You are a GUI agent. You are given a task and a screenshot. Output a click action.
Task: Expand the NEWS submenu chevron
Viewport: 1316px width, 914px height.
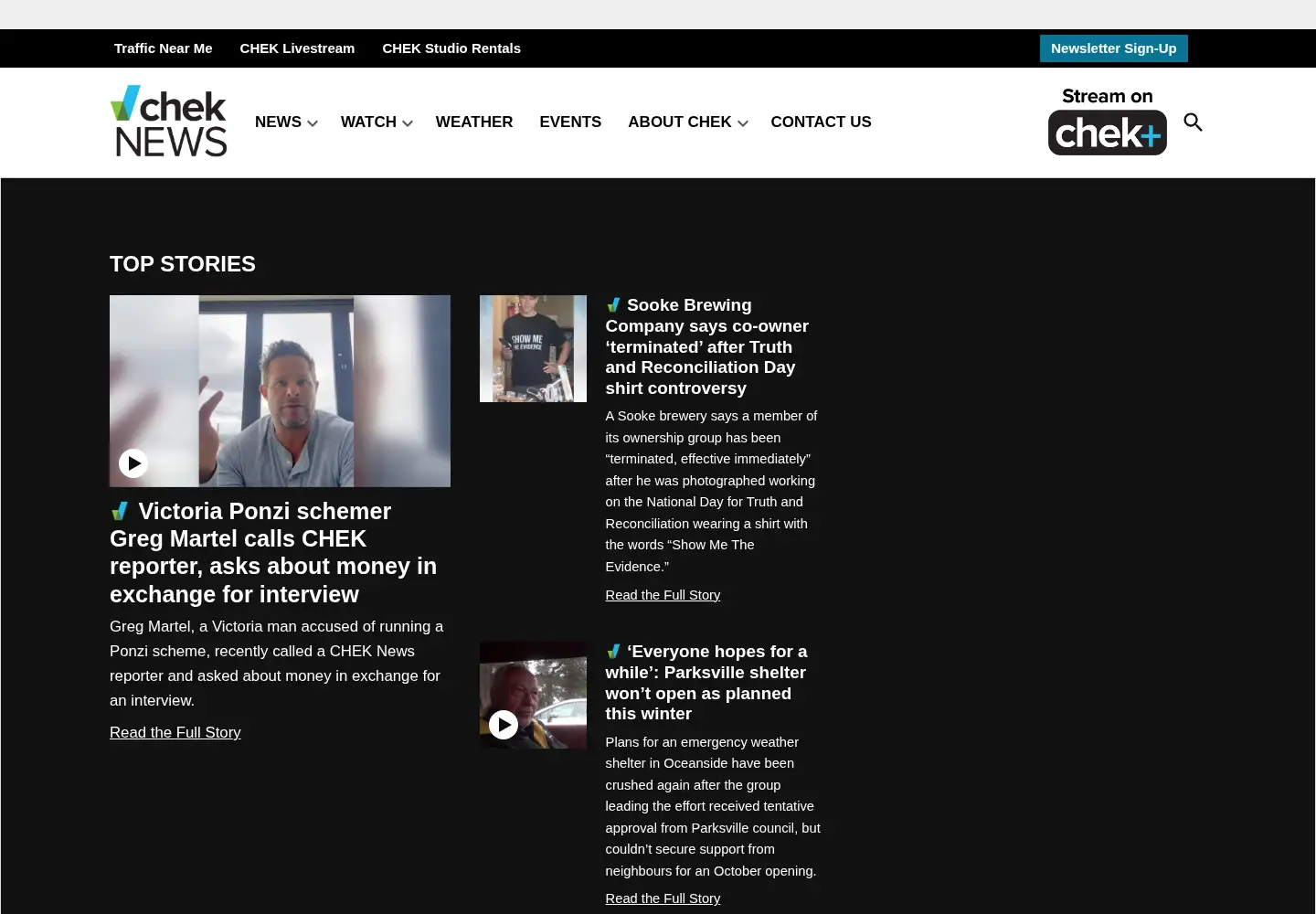313,122
